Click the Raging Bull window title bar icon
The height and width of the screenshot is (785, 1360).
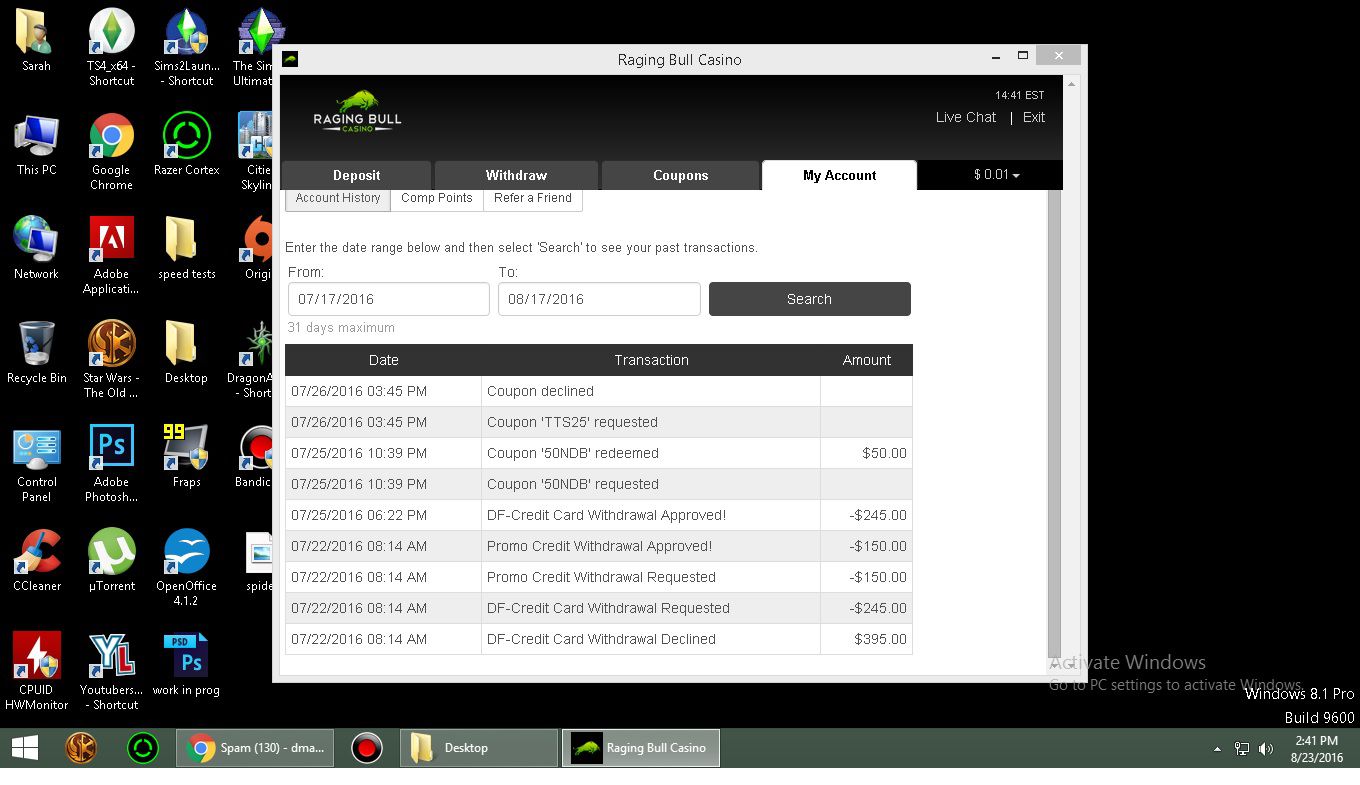290,59
